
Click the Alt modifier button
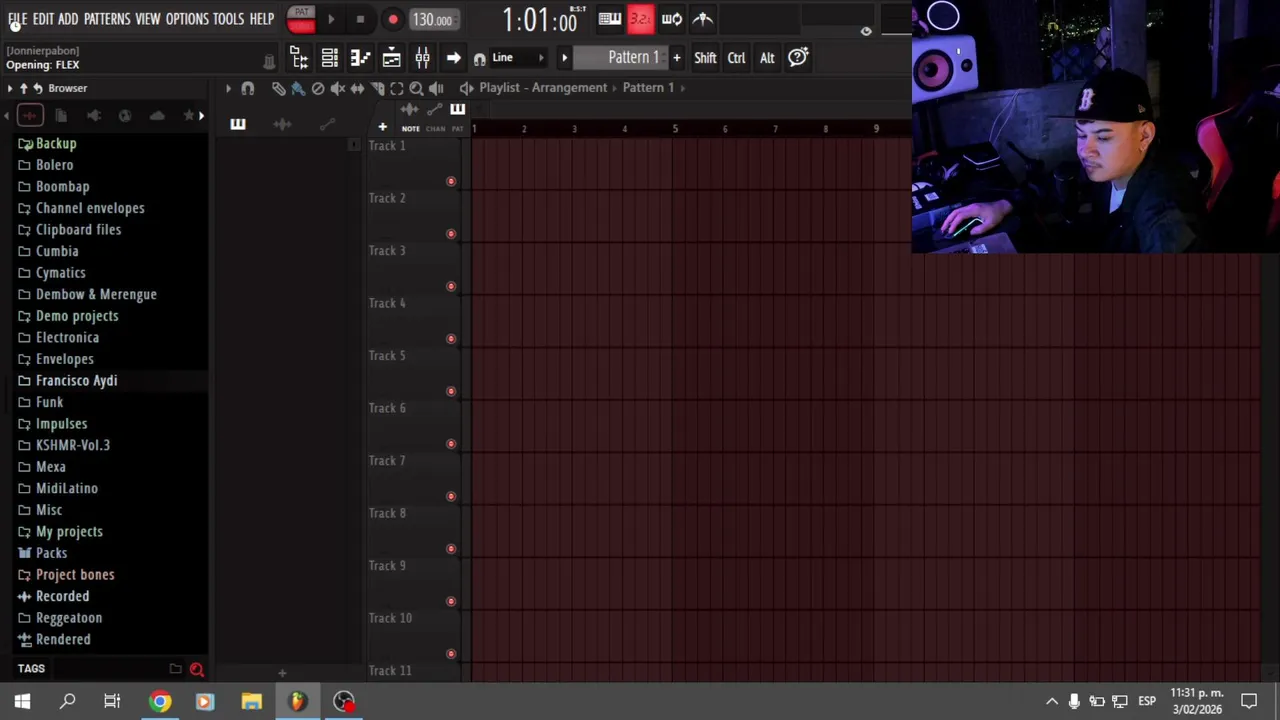(x=767, y=58)
